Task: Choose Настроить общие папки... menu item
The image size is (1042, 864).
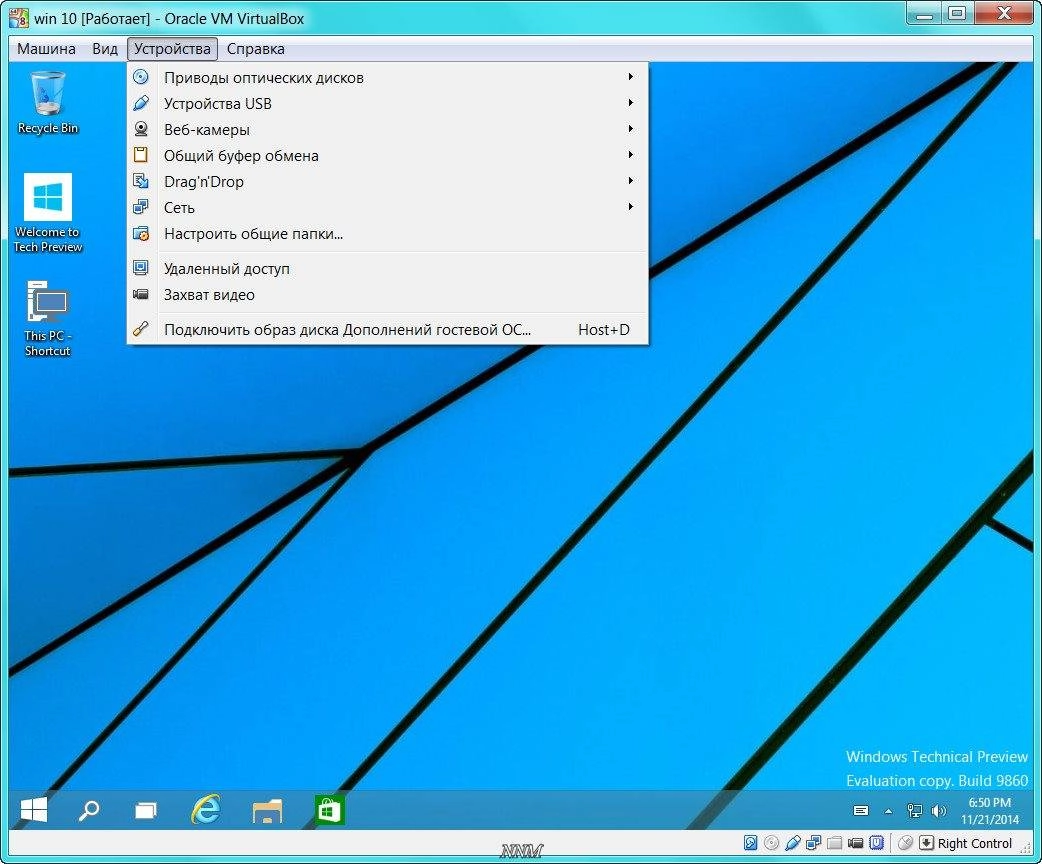Action: pos(387,233)
